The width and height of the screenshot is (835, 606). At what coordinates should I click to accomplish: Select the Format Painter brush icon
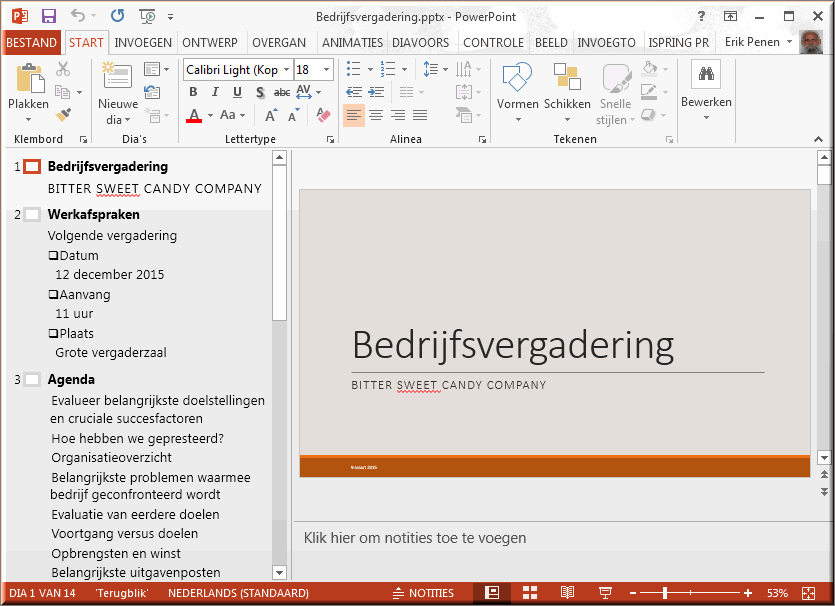(x=63, y=114)
